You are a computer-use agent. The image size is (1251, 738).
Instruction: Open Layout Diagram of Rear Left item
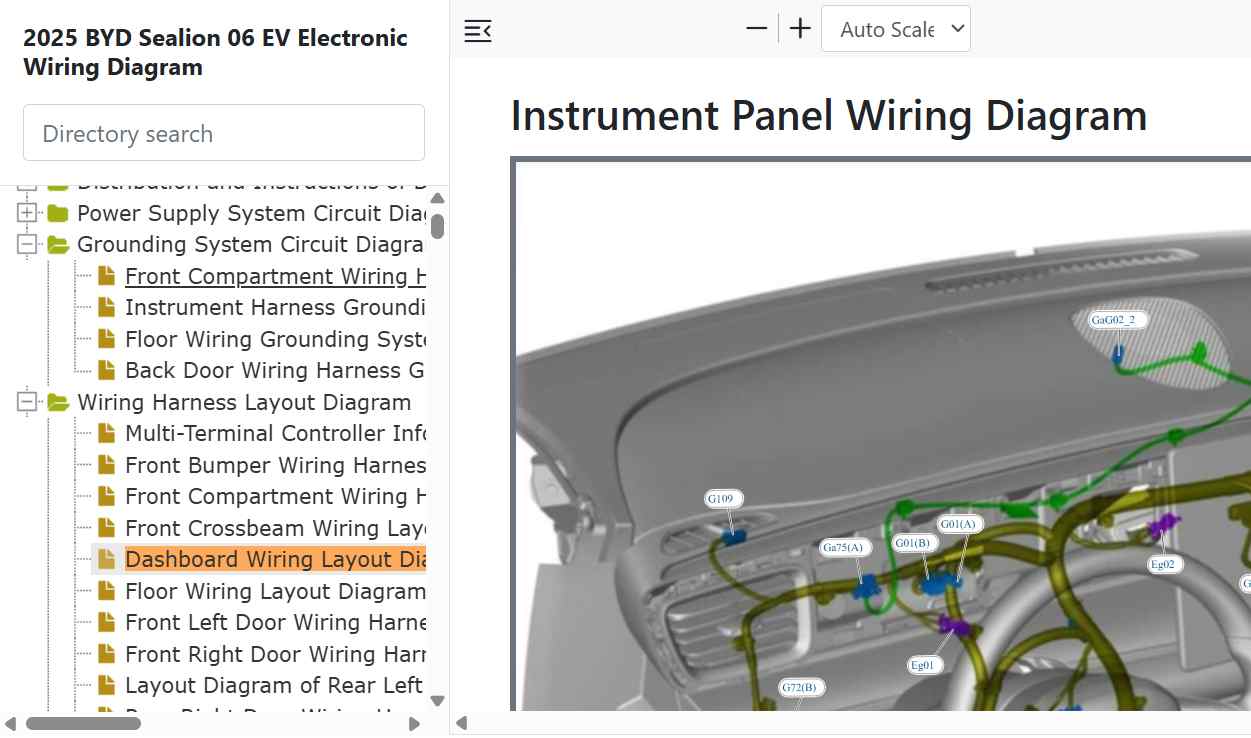coord(275,685)
